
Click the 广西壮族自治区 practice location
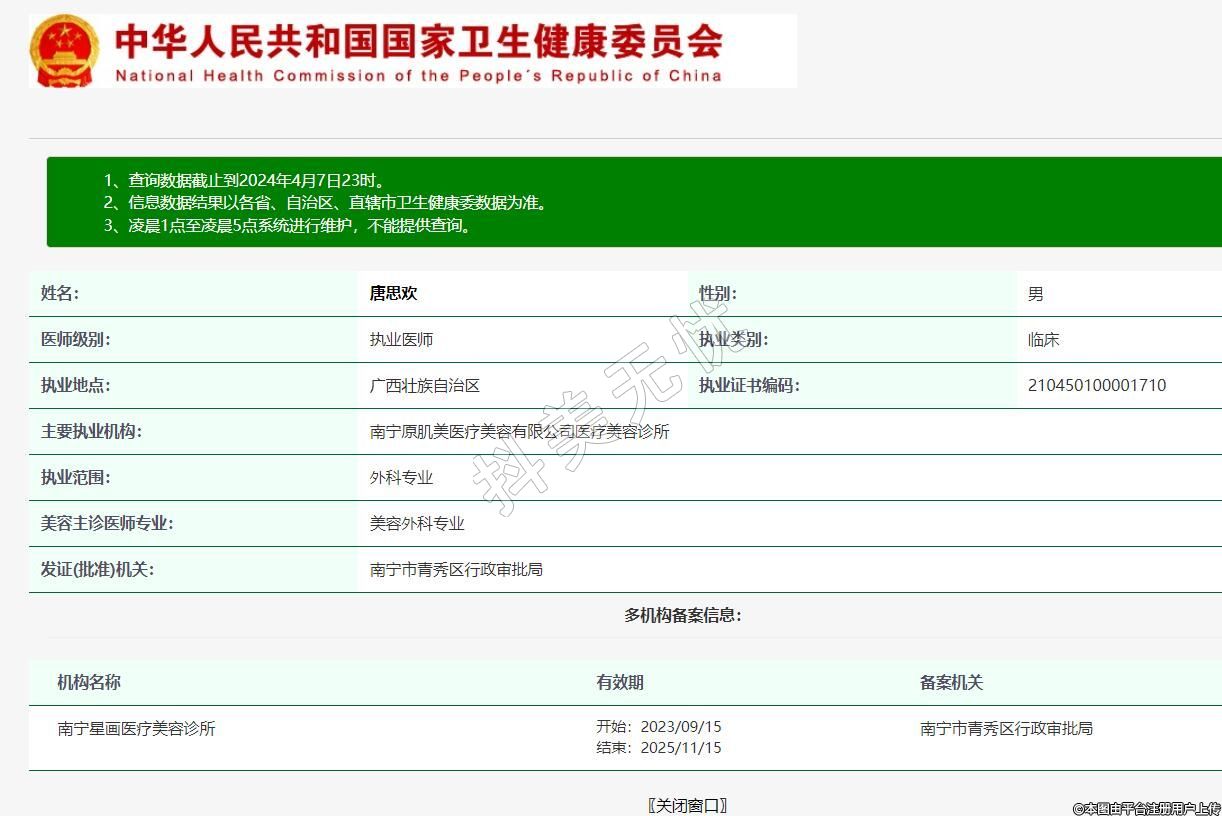[424, 386]
